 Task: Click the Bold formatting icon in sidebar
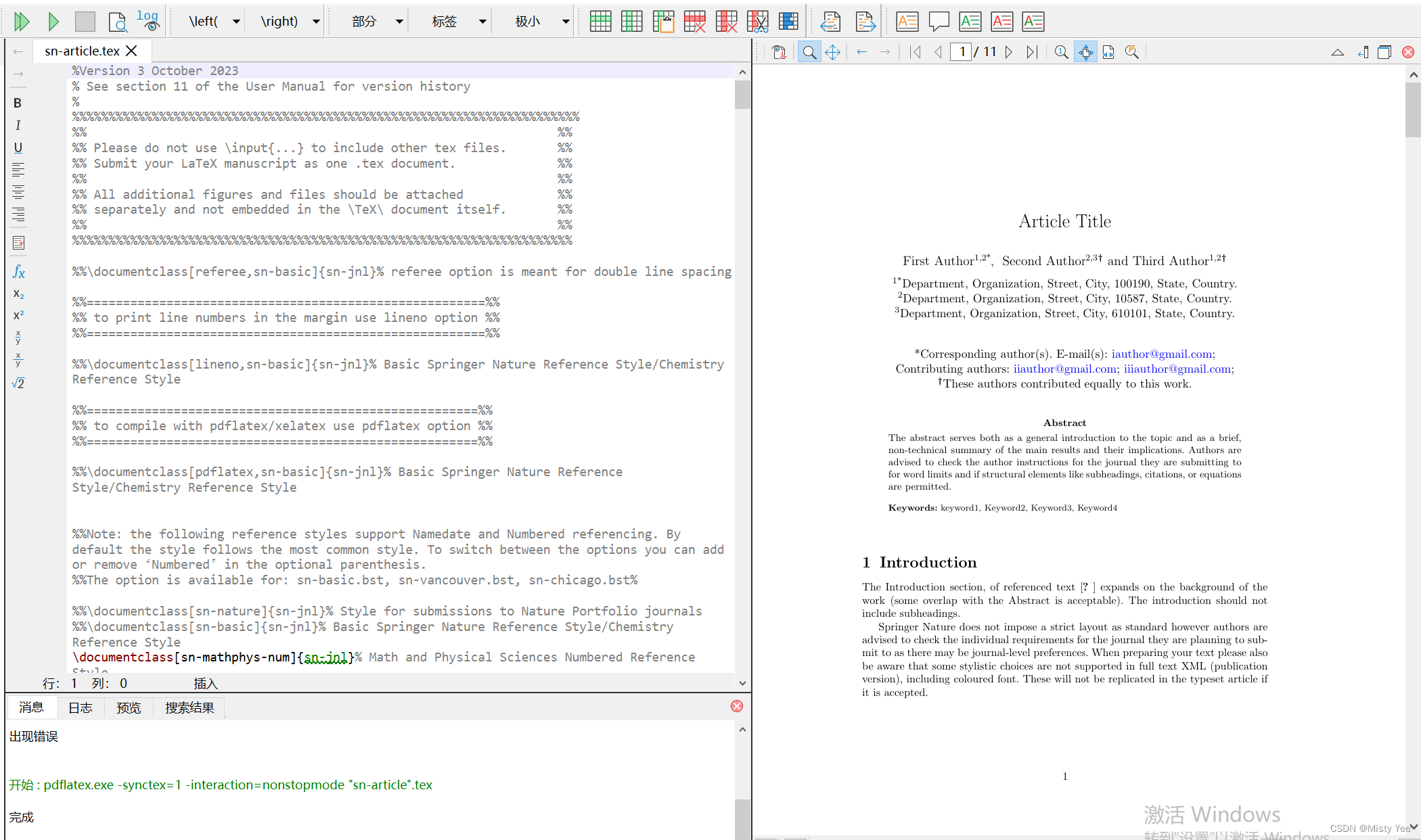pos(18,103)
